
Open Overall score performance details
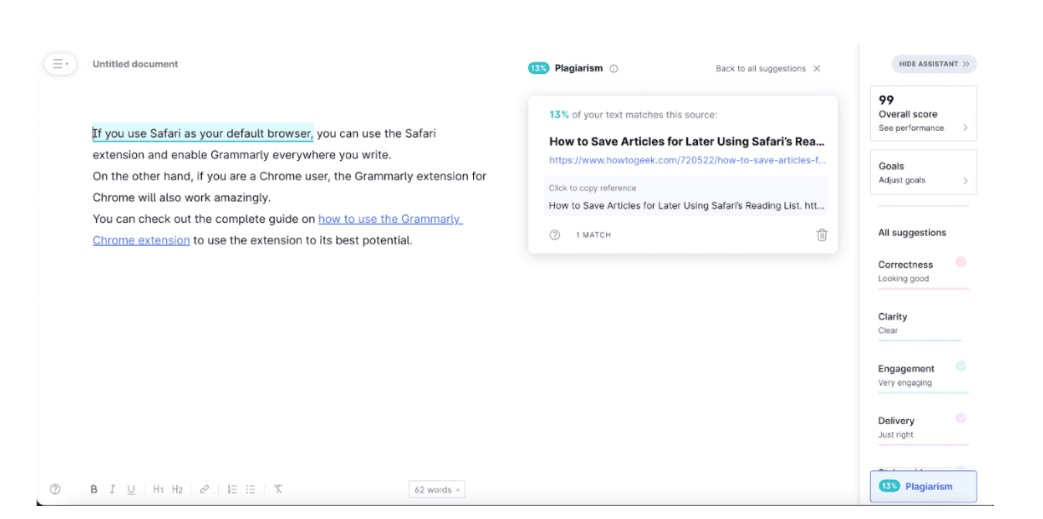coord(922,114)
